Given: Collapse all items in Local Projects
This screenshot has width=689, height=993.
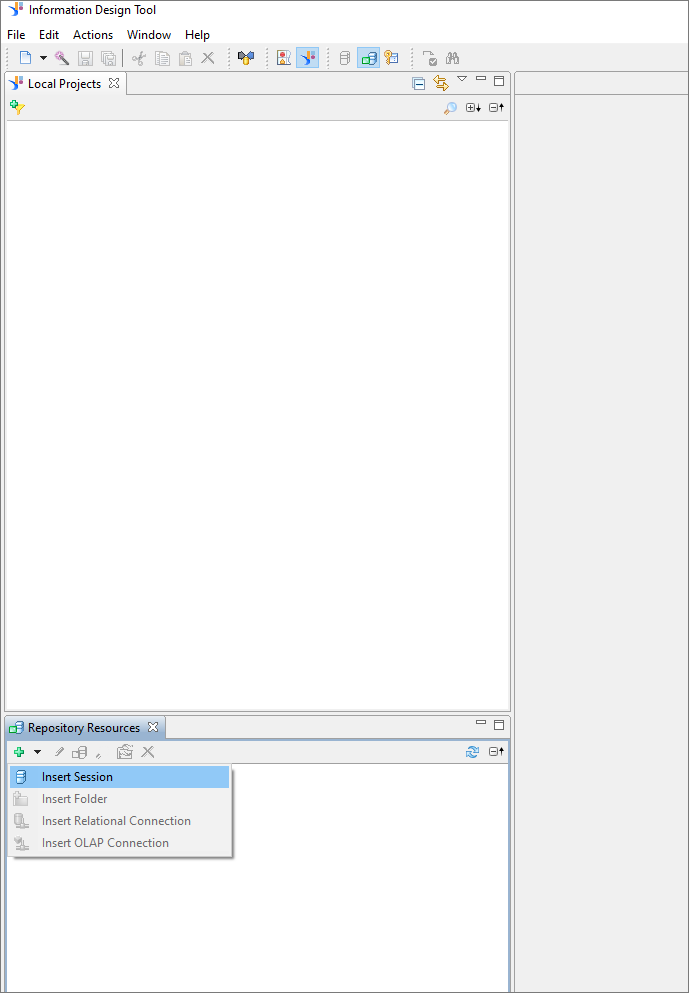Looking at the screenshot, I should point(496,108).
